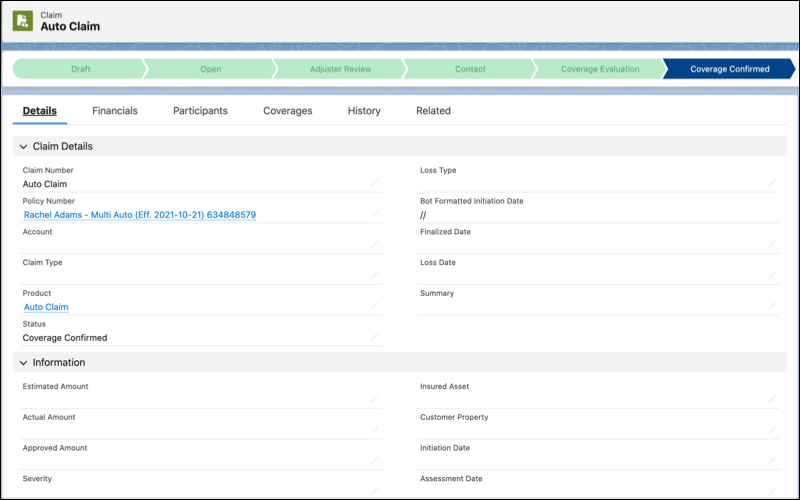Click the green Claim record icon
The width and height of the screenshot is (800, 500).
pos(22,21)
